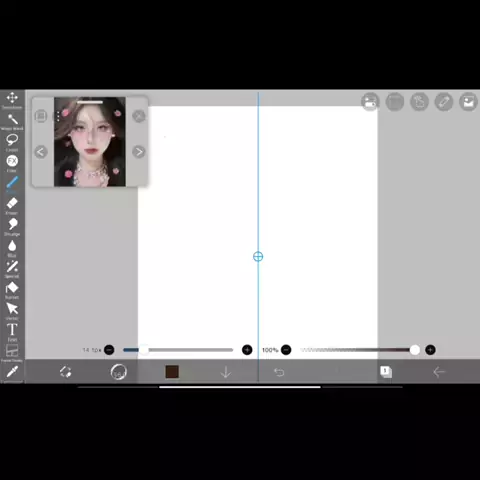
Task: Select the Eraser tool
Action: pos(12,203)
